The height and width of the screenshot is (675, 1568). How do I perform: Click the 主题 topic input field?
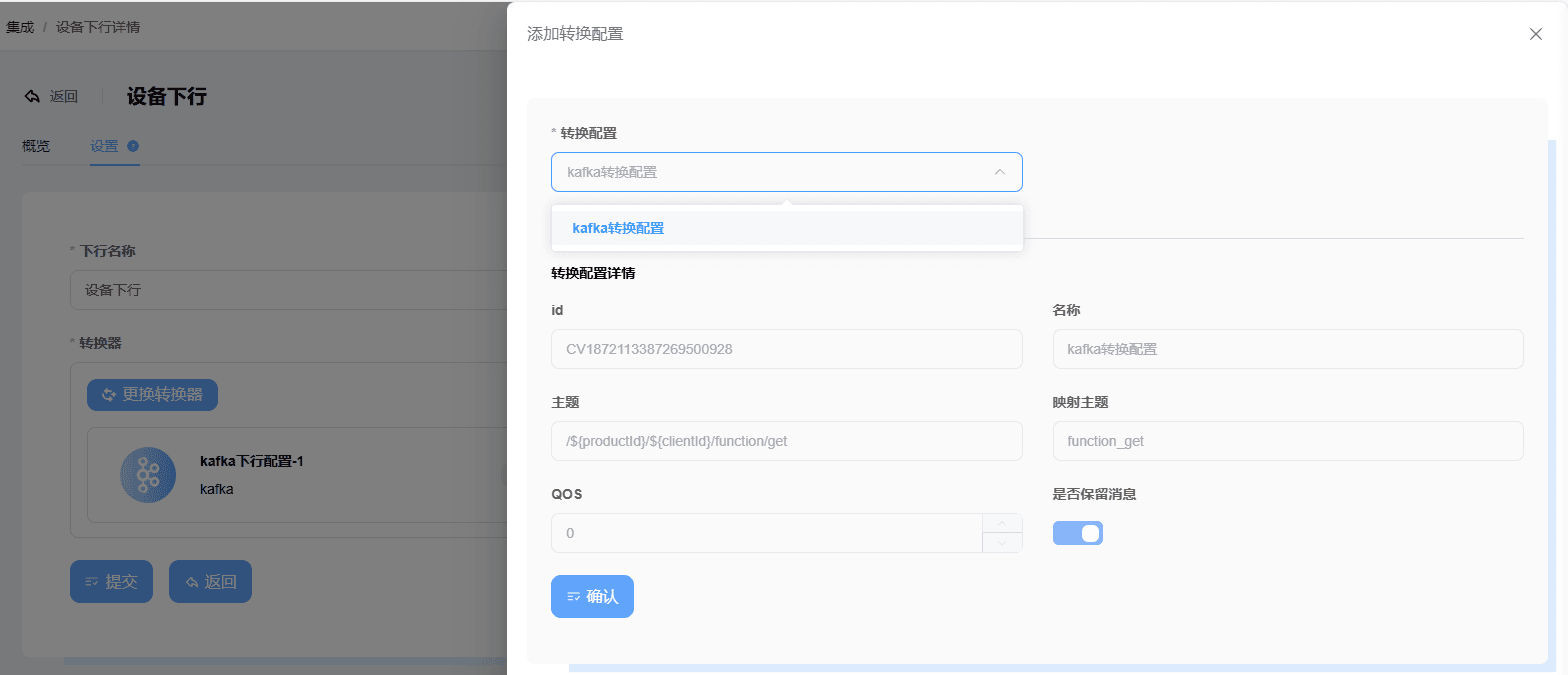[x=786, y=441]
